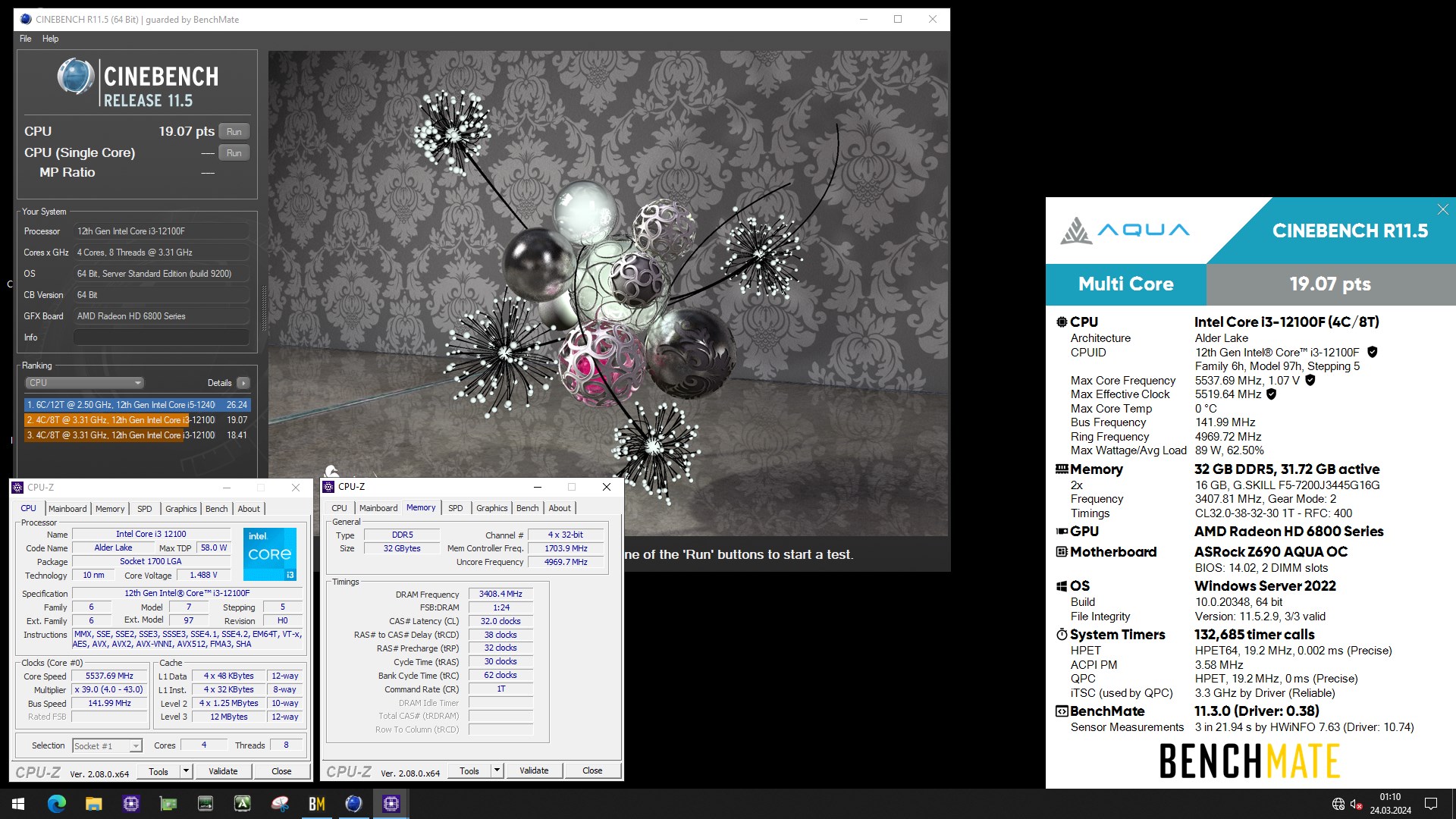The height and width of the screenshot is (819, 1456).
Task: Click the Uncore Frequency value 4969.7 MHz
Action: [566, 563]
